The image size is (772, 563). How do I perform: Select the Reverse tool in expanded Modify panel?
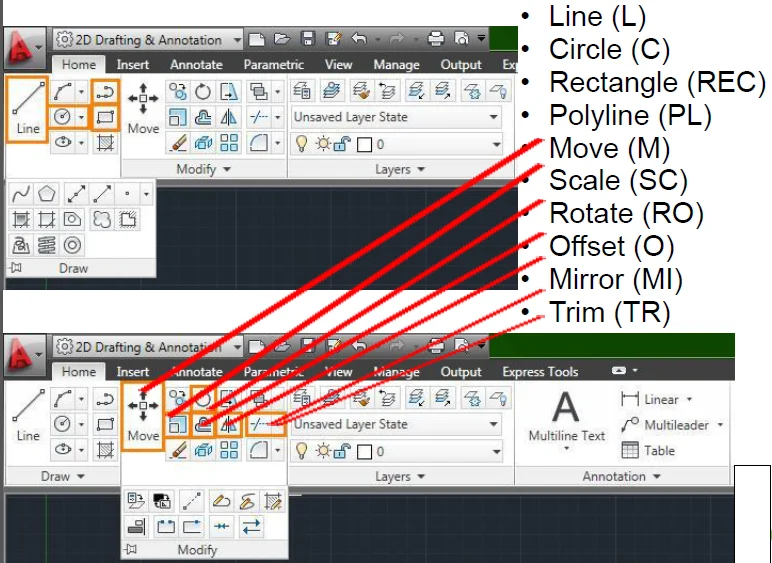click(252, 527)
